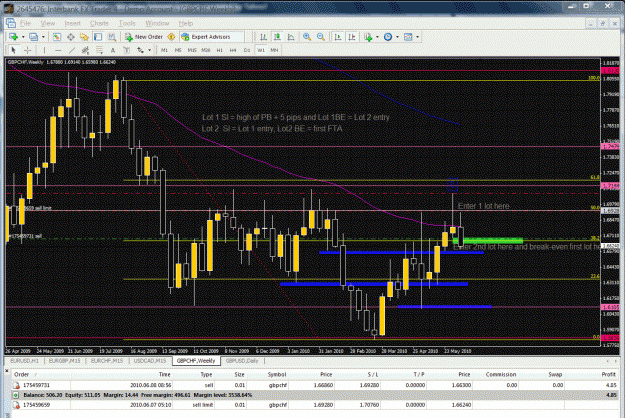Switch to the USDCAD,M15 chart tab

(x=149, y=361)
